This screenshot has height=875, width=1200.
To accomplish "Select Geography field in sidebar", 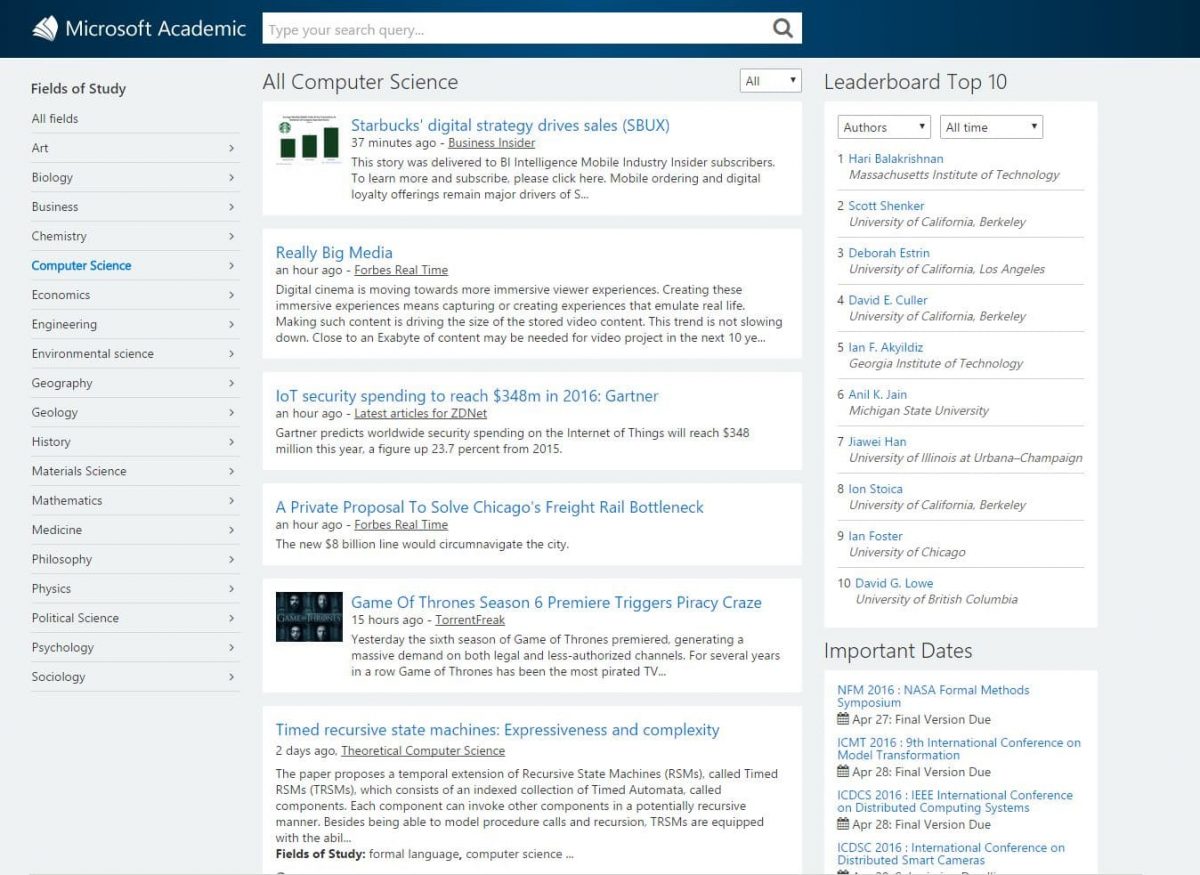I will click(61, 383).
